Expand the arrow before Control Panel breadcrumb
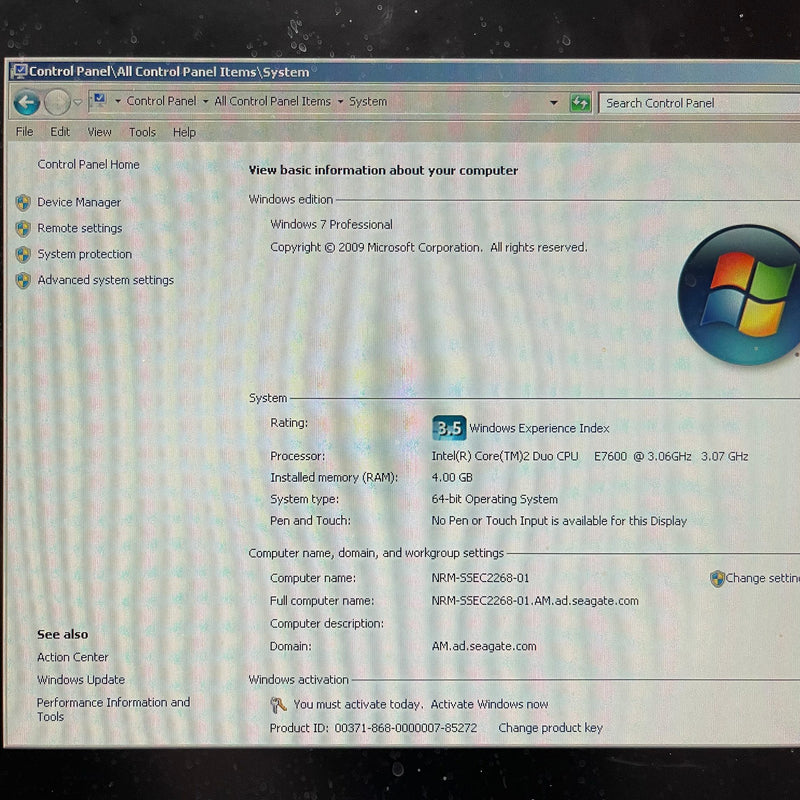Viewport: 800px width, 800px height. tap(118, 102)
